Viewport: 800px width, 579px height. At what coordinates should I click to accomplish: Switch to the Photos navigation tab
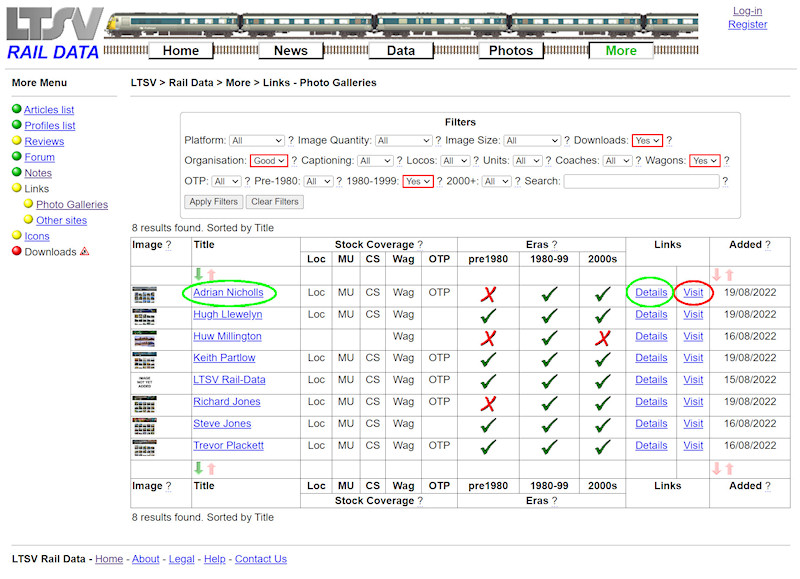pyautogui.click(x=511, y=51)
